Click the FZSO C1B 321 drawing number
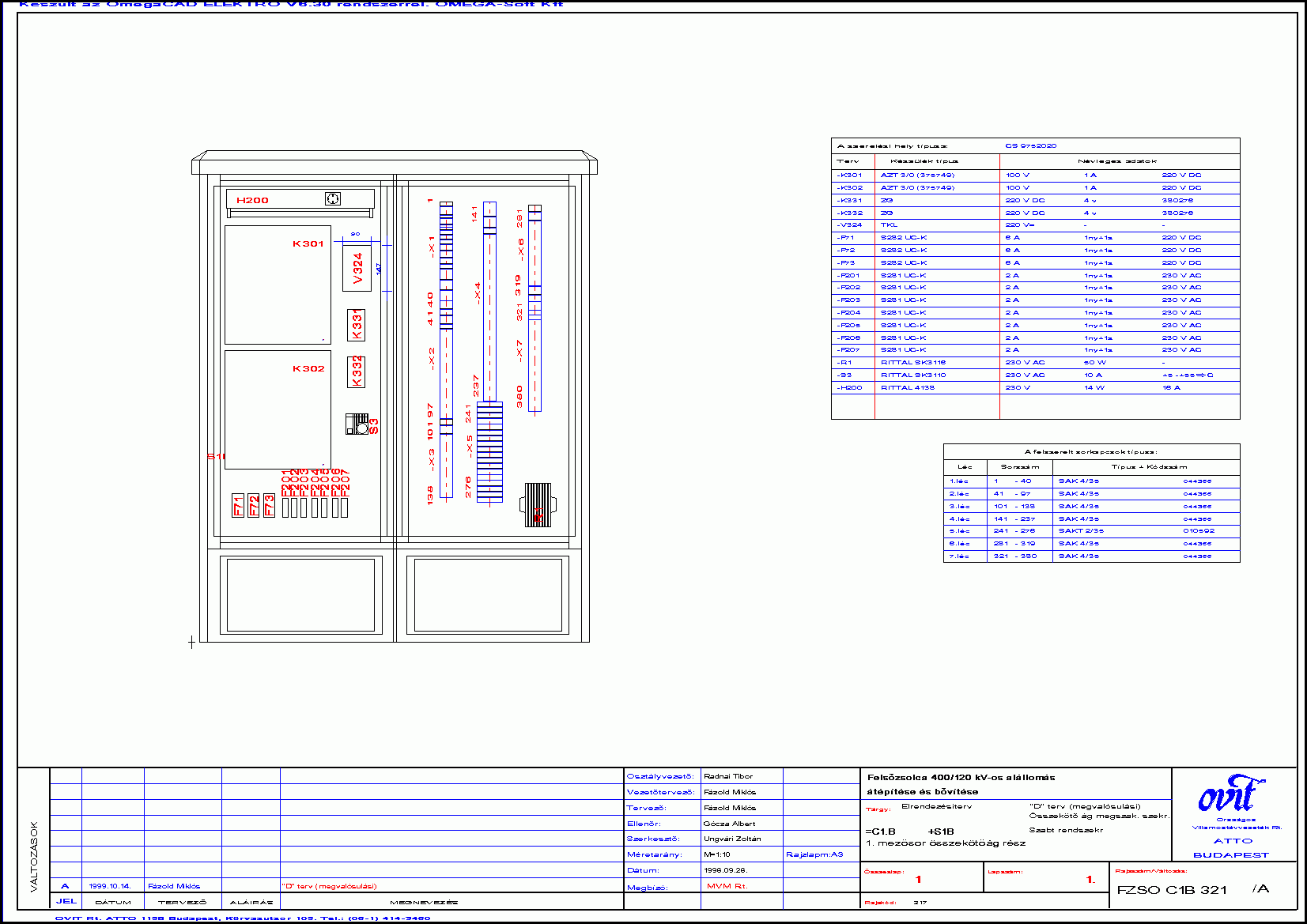Viewport: 1307px width, 924px height. click(x=1172, y=890)
